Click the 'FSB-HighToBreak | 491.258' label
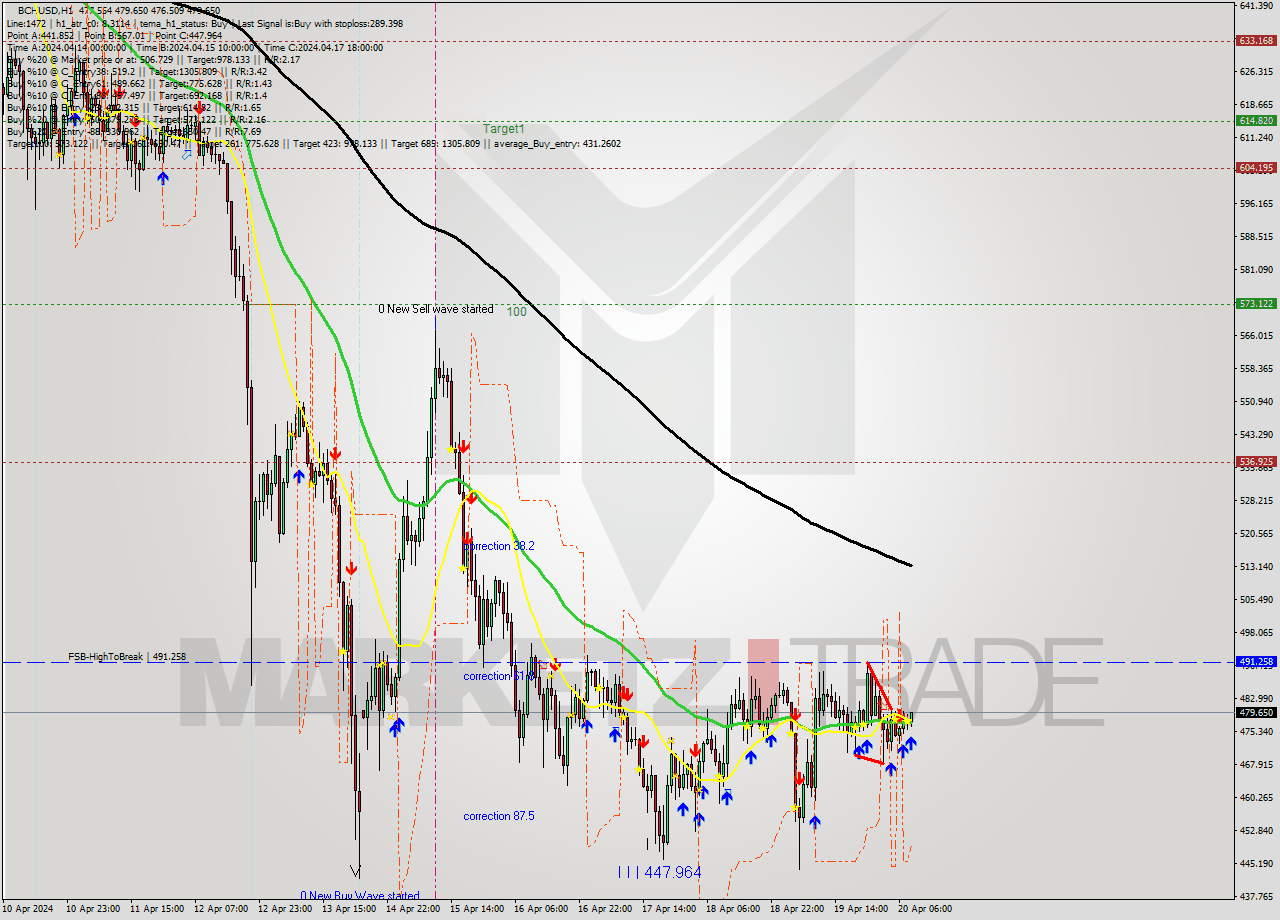 coord(127,657)
